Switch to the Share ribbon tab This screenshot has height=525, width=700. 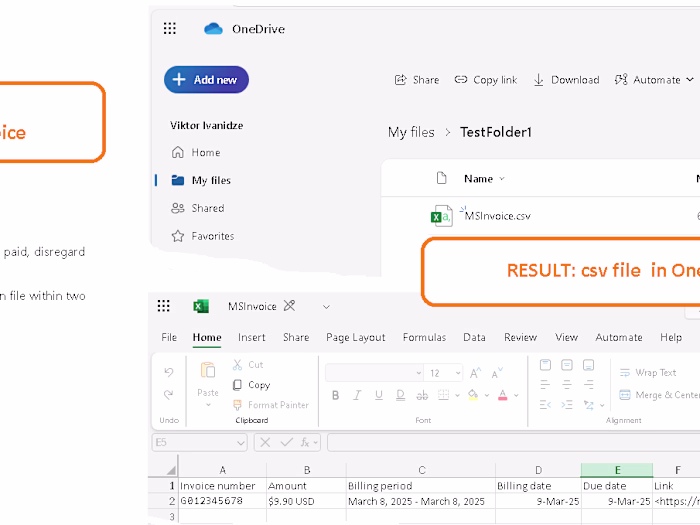tap(296, 338)
